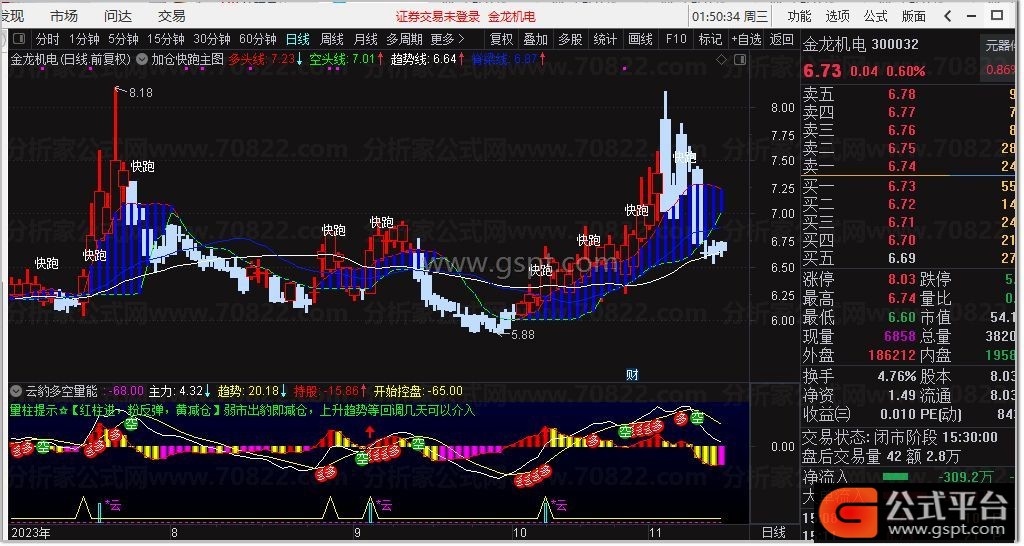Click the 空 badge beside the red up arrow

click(x=362, y=458)
